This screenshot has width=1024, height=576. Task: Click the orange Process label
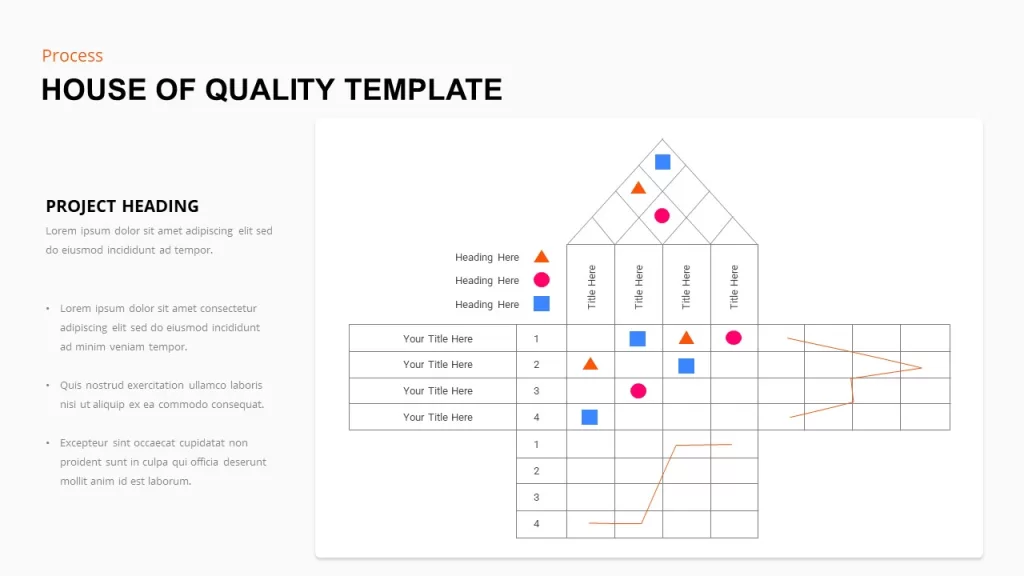click(72, 56)
